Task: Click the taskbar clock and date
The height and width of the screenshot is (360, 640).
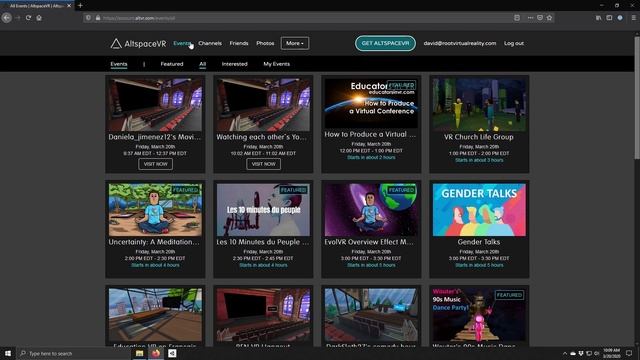Action: tap(611, 353)
